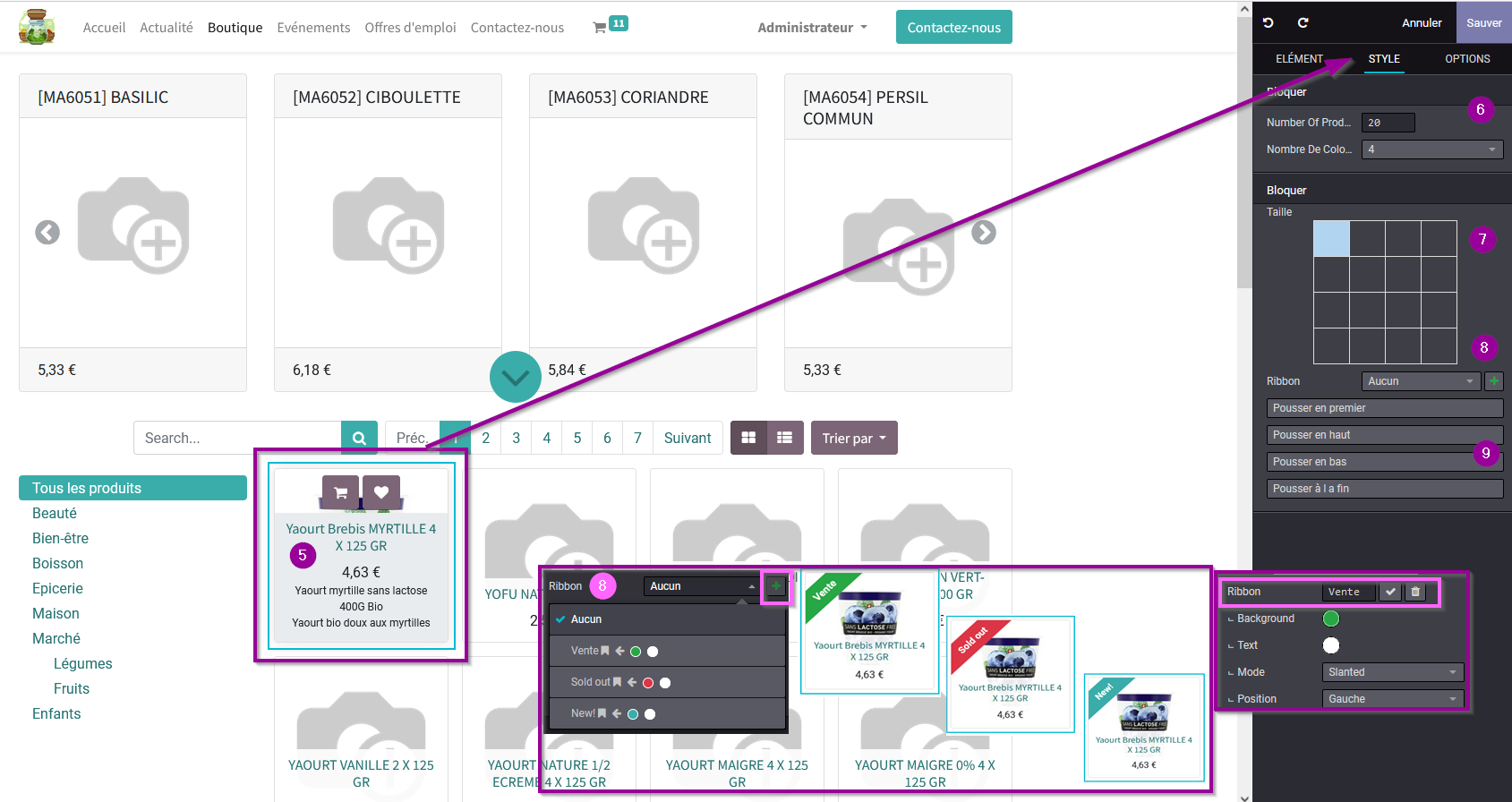Open [MA6054] PERSIL COMMUN product title
The image size is (1512, 802).
click(x=865, y=107)
